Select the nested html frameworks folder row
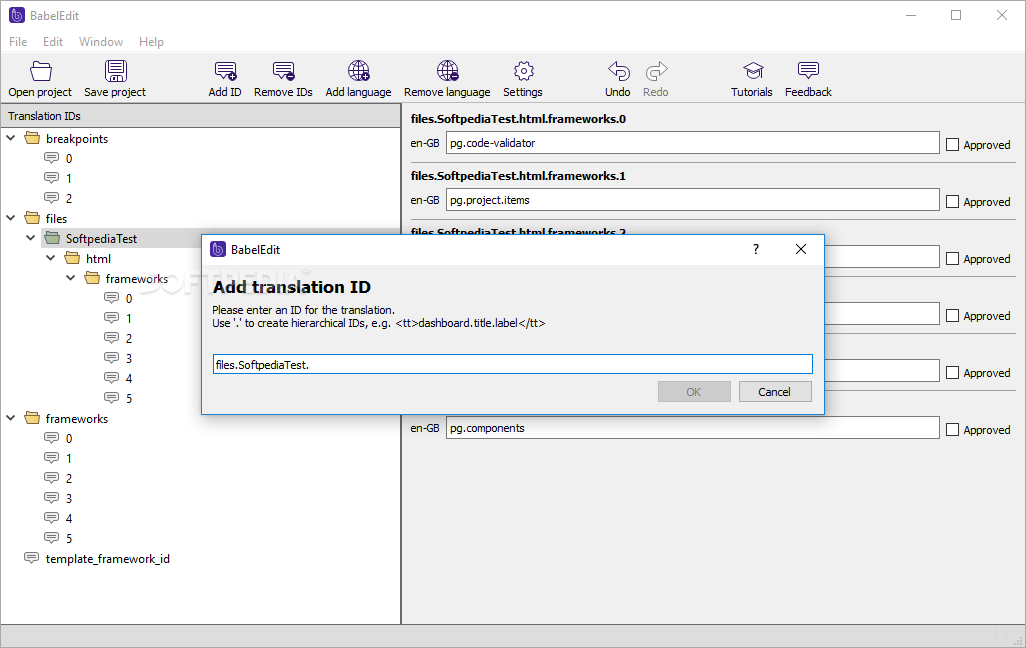Image resolution: width=1026 pixels, height=648 pixels. click(136, 279)
